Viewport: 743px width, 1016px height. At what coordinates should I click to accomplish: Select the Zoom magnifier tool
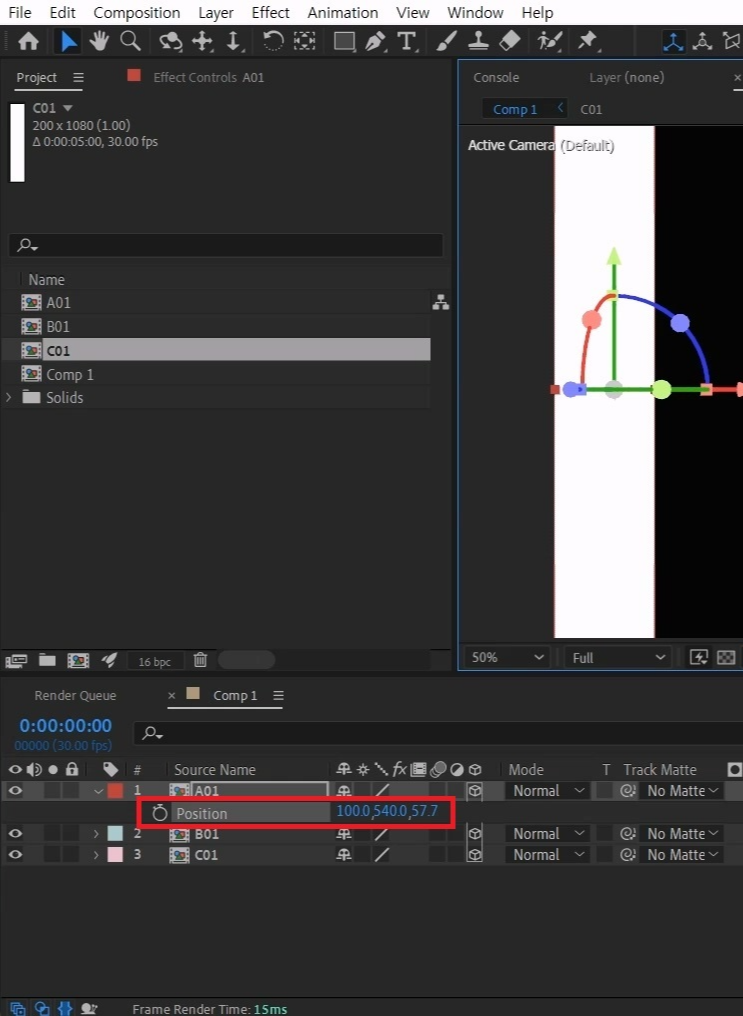[130, 41]
